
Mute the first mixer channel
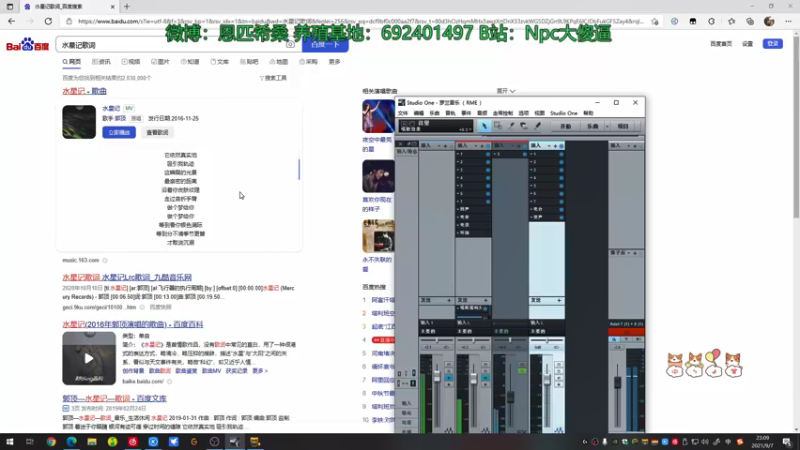pos(448,364)
